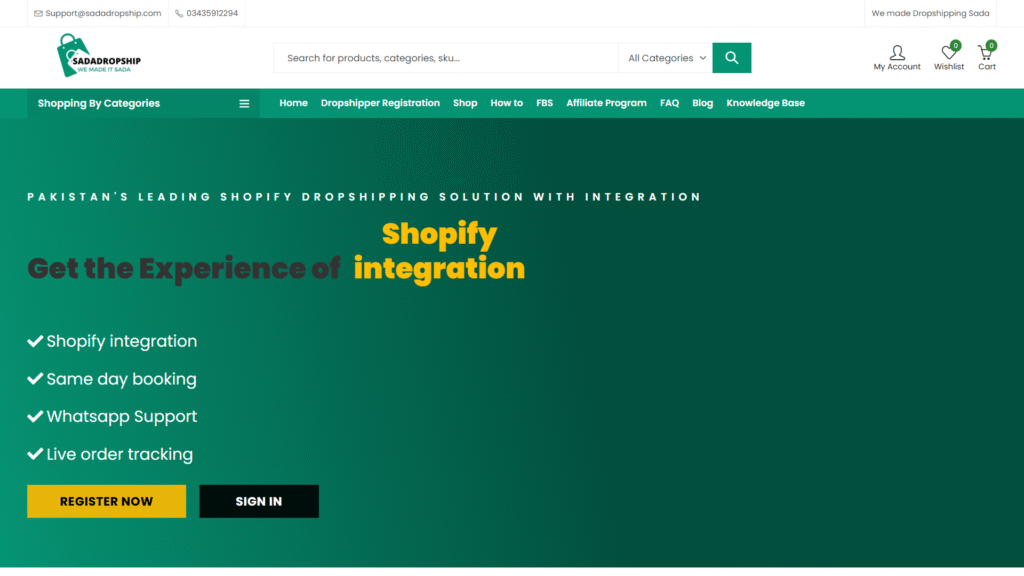Open the Blog navigation link
The height and width of the screenshot is (576, 1024).
coord(702,103)
